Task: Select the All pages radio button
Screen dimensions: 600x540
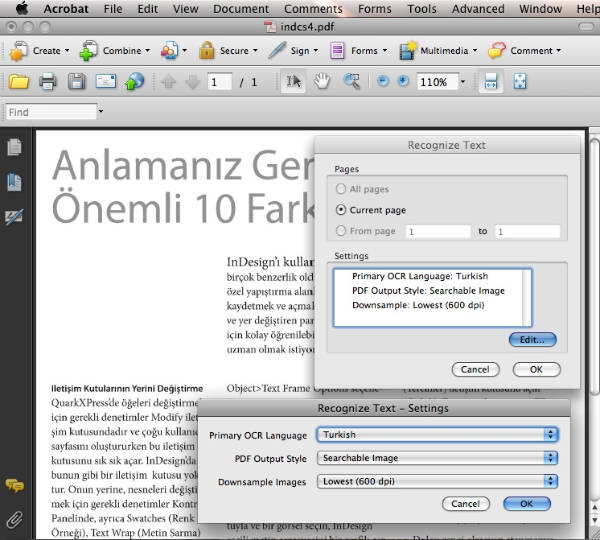Action: point(341,189)
